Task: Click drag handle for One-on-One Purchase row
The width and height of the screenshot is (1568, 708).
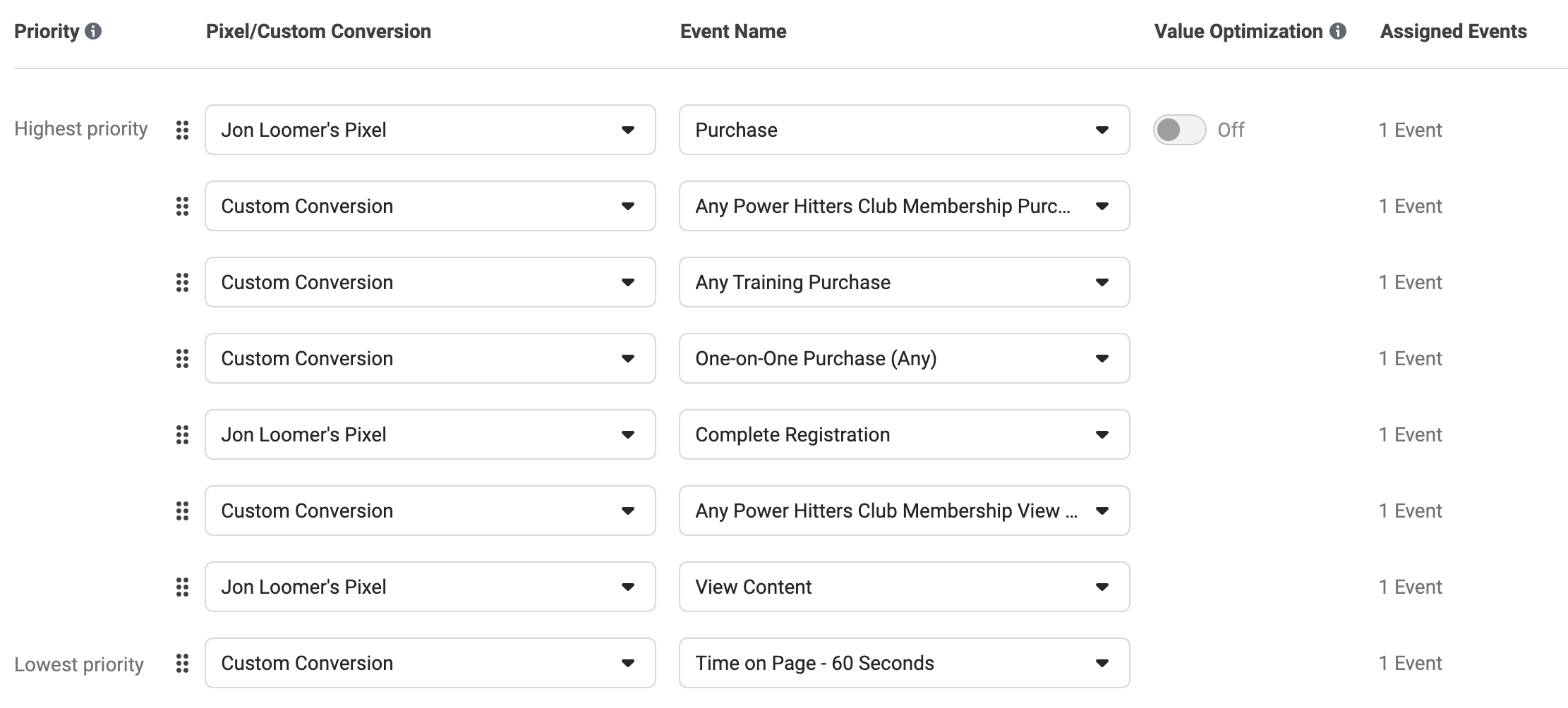Action: [182, 358]
